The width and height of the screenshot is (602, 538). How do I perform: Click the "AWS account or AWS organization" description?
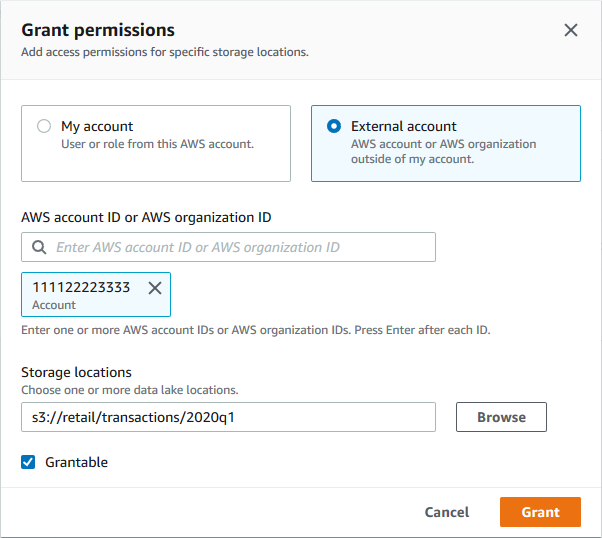[443, 144]
